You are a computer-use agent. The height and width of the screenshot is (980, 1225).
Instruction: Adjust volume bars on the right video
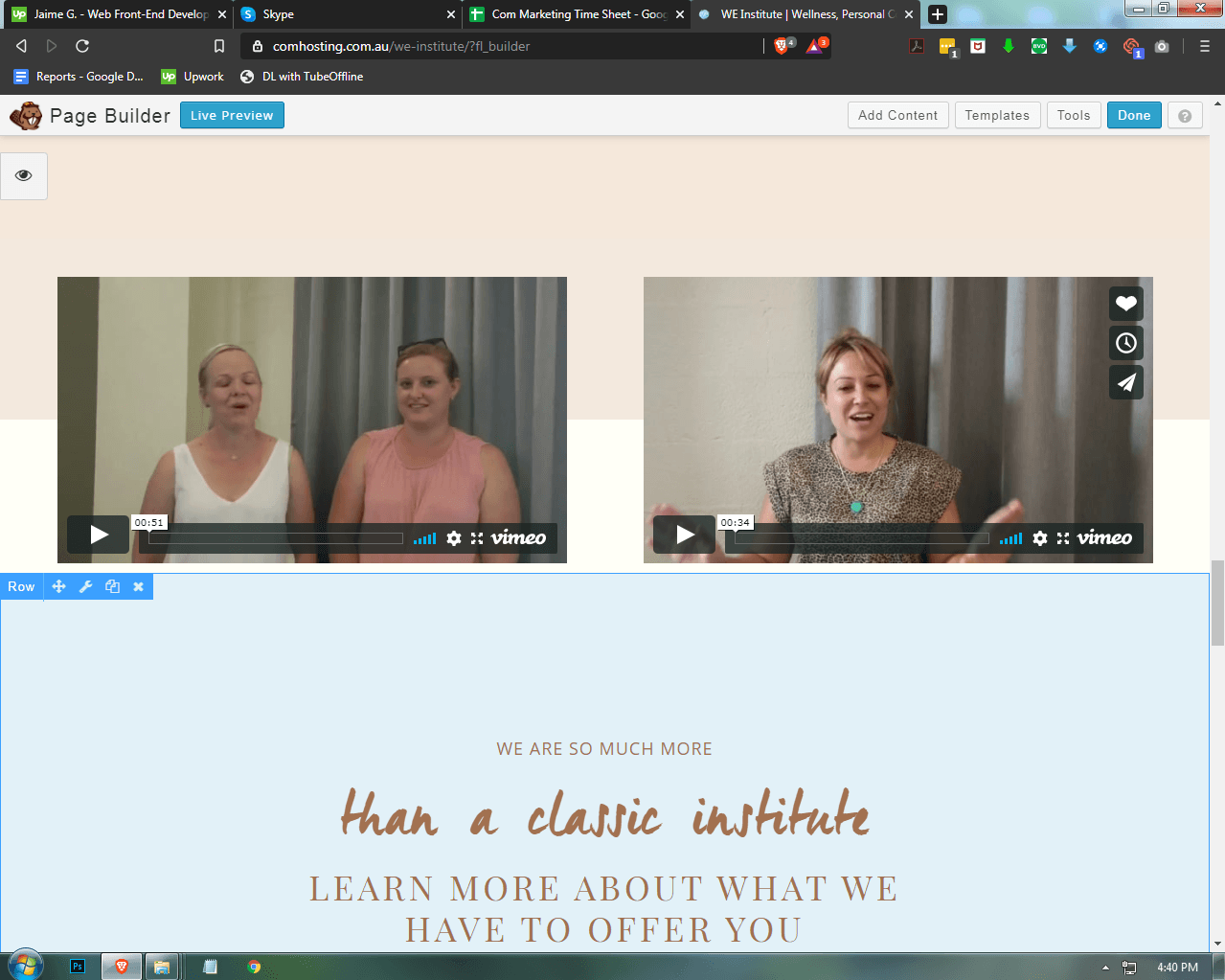(x=1011, y=538)
